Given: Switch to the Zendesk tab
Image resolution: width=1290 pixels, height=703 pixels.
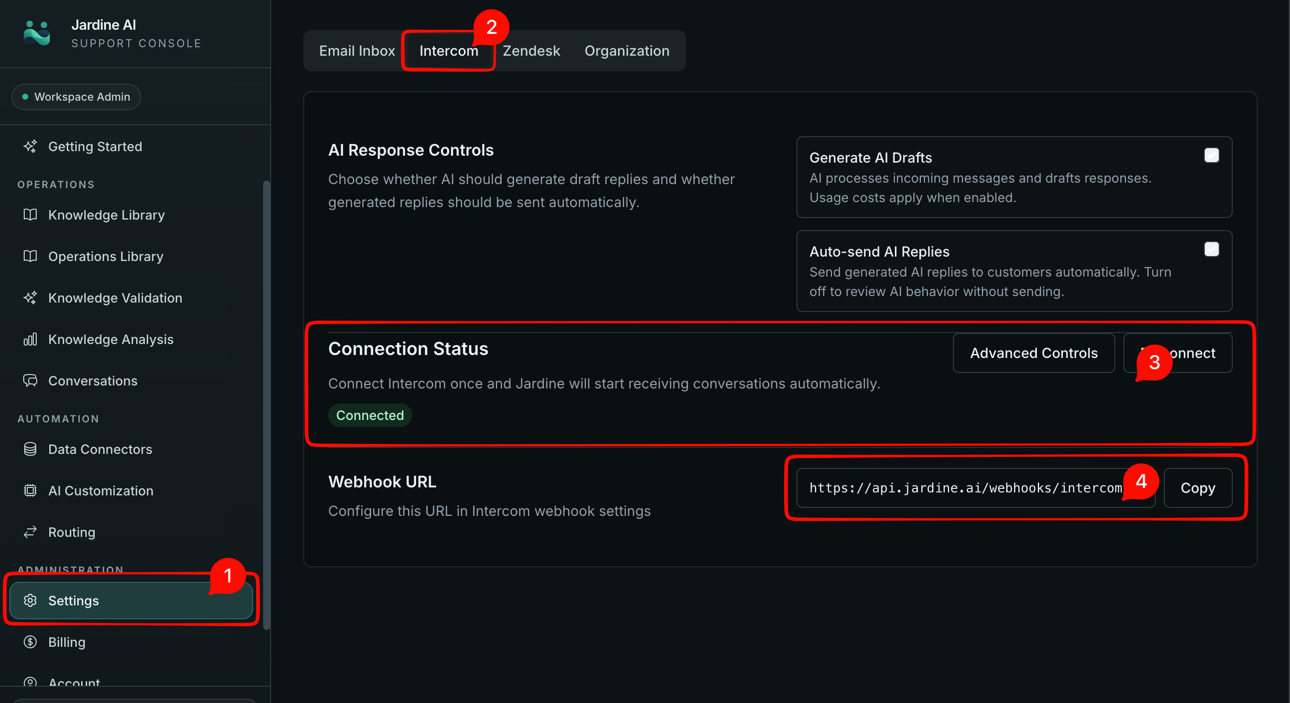Looking at the screenshot, I should point(531,51).
